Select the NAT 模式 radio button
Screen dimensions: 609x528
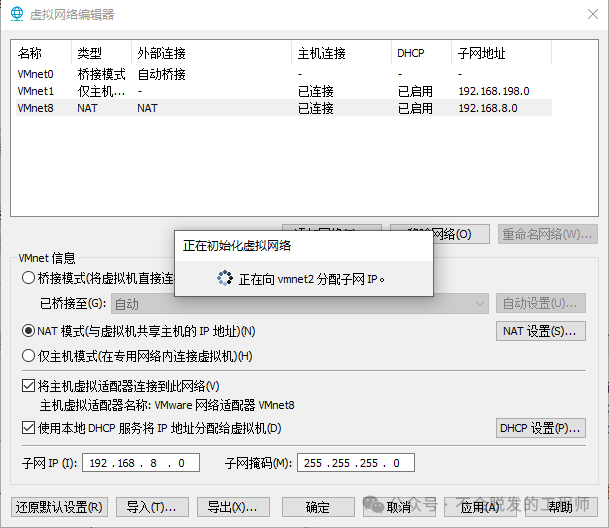click(x=28, y=331)
